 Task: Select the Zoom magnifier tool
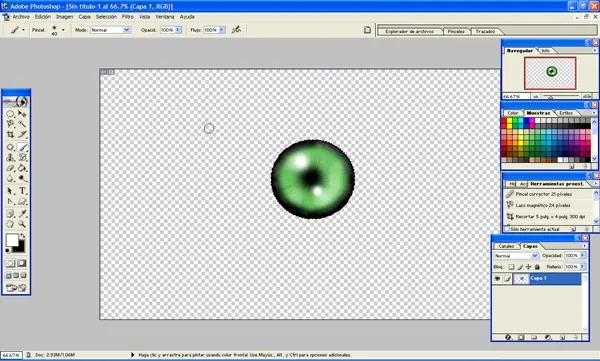[22, 224]
